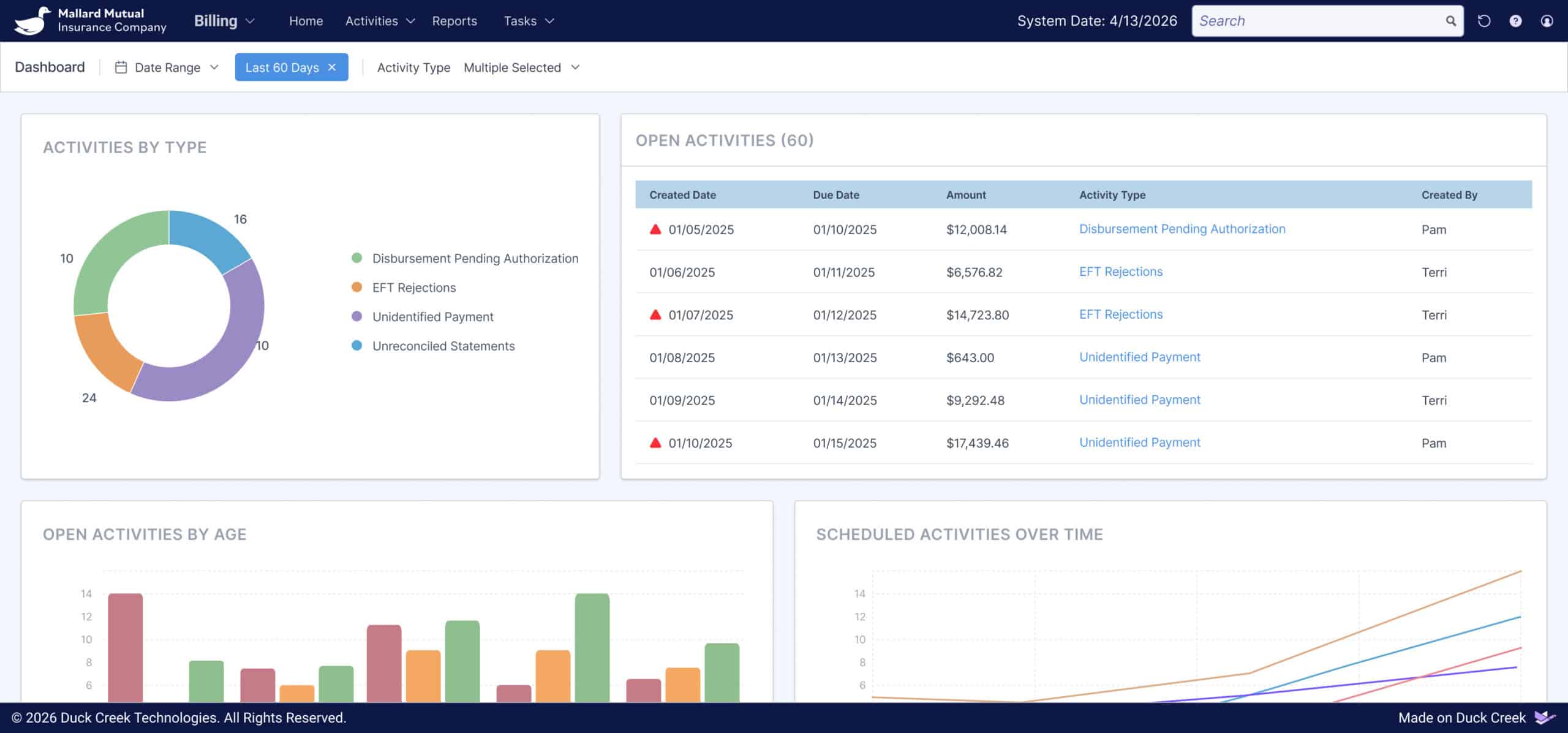
Task: Click the refresh icon in header
Action: coord(1483,21)
